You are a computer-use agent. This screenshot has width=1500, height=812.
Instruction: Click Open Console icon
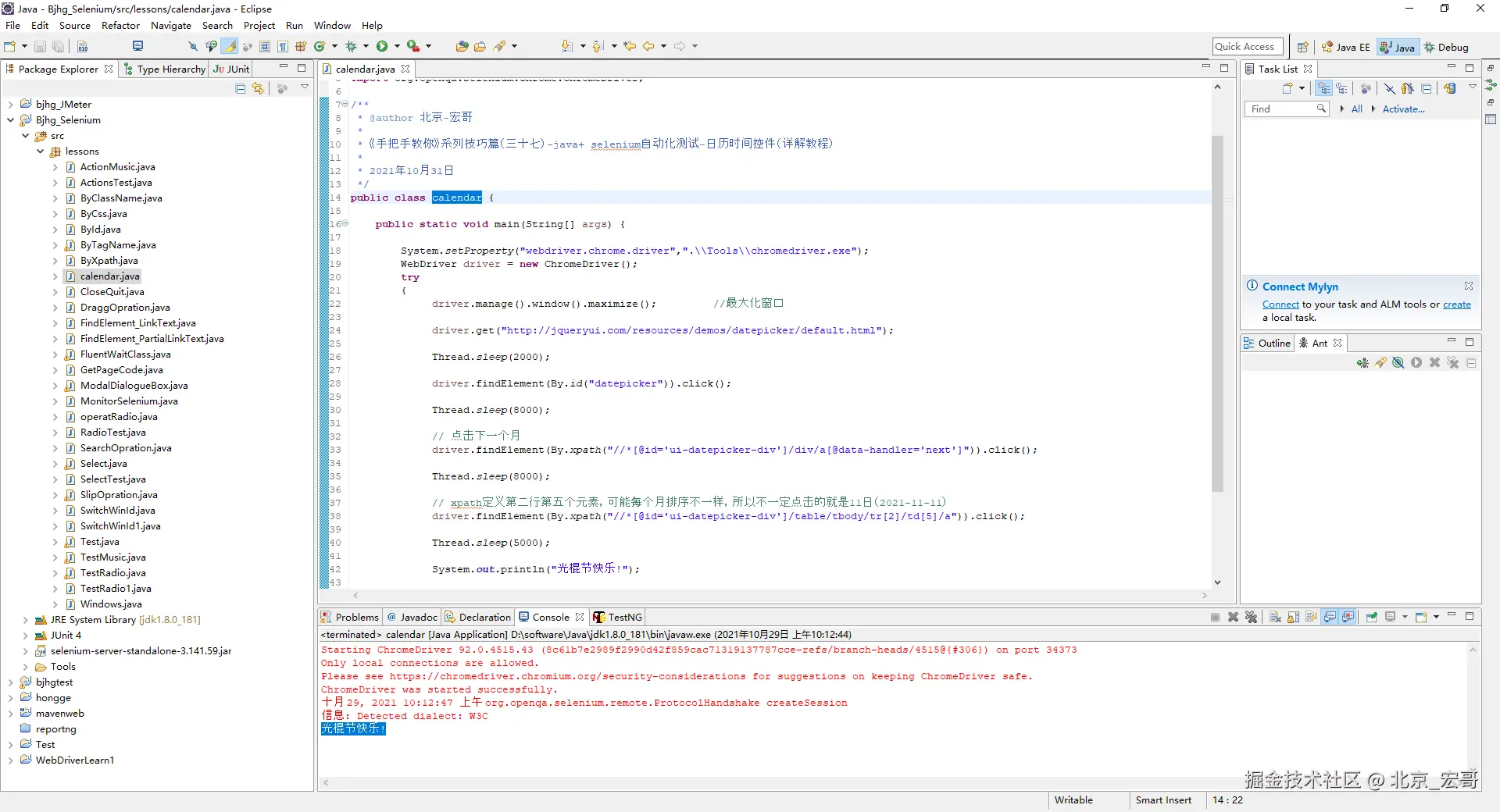click(x=1421, y=618)
